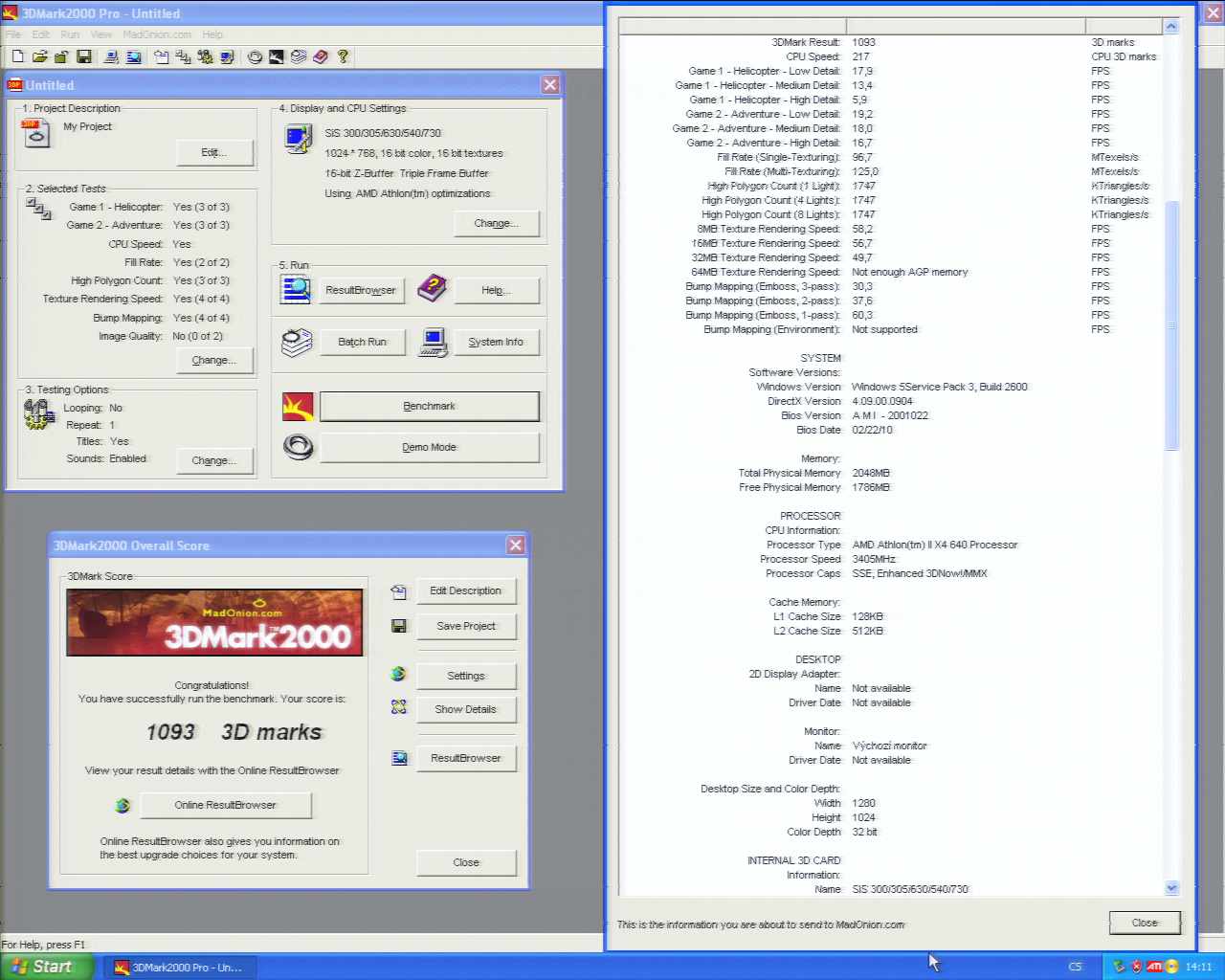Image resolution: width=1225 pixels, height=980 pixels.
Task: Click the yellow question mark toolbar icon
Action: [343, 57]
